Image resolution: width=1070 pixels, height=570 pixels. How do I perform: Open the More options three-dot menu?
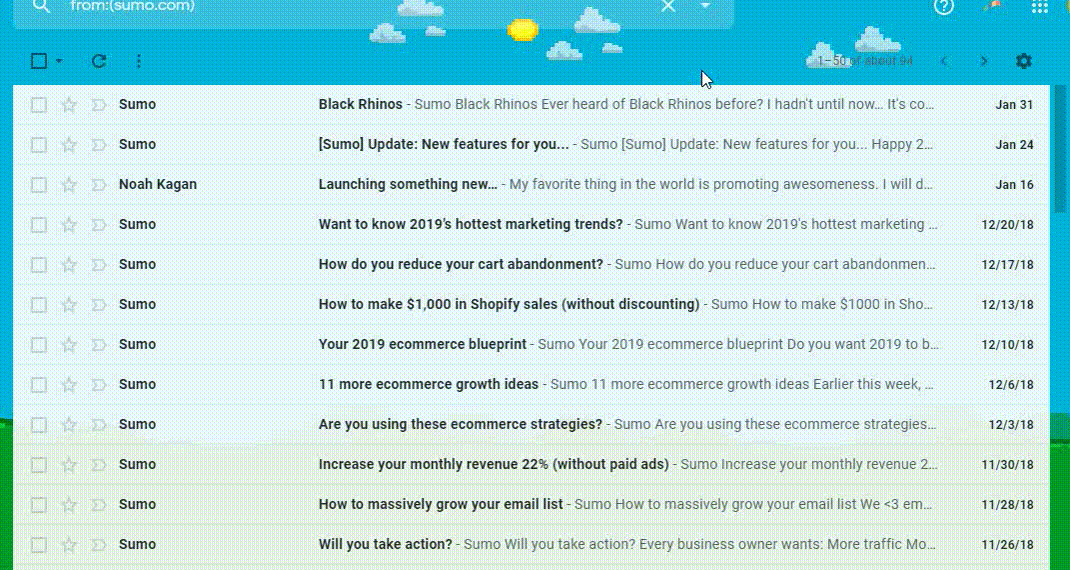pyautogui.click(x=138, y=61)
